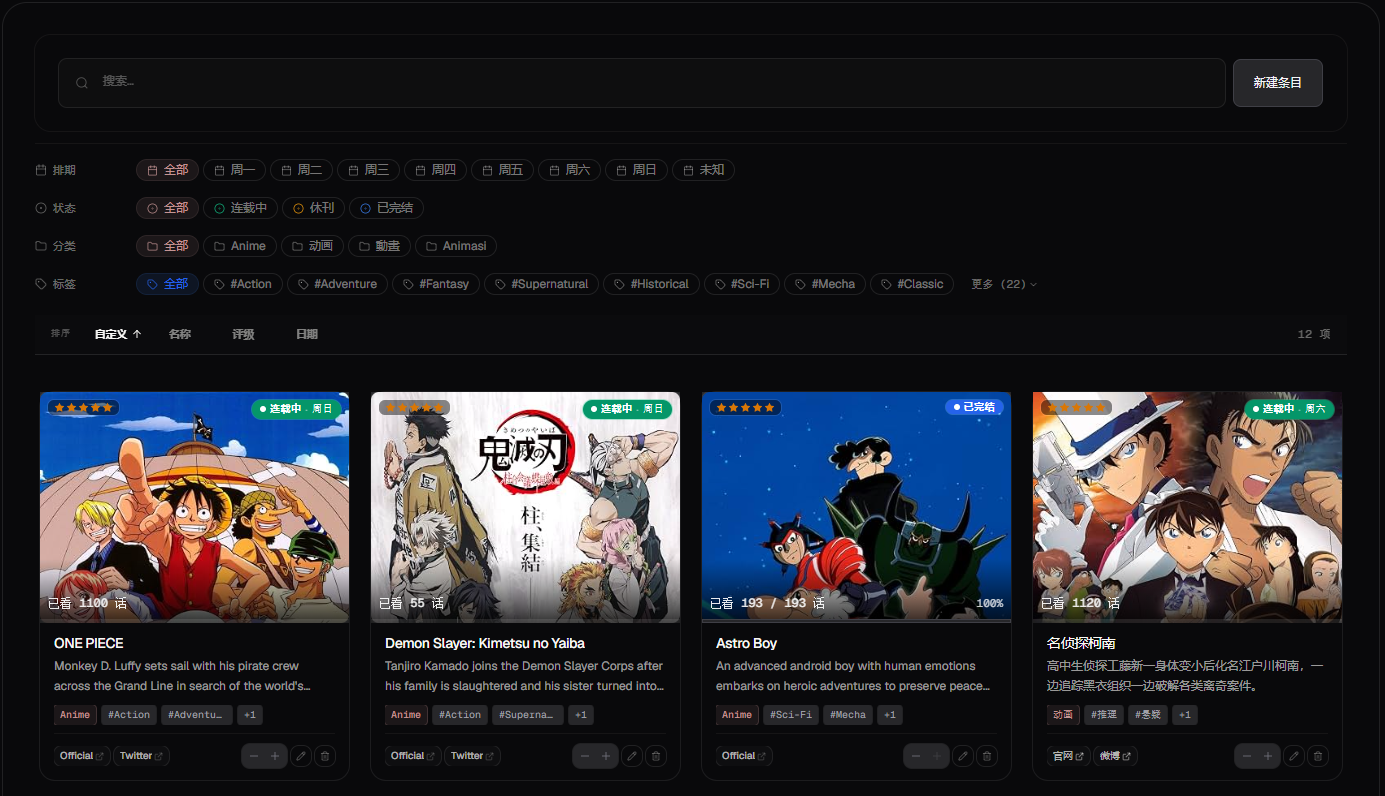Click the star rating on ONE PIECE cover
Image resolution: width=1385 pixels, height=796 pixels.
click(84, 408)
